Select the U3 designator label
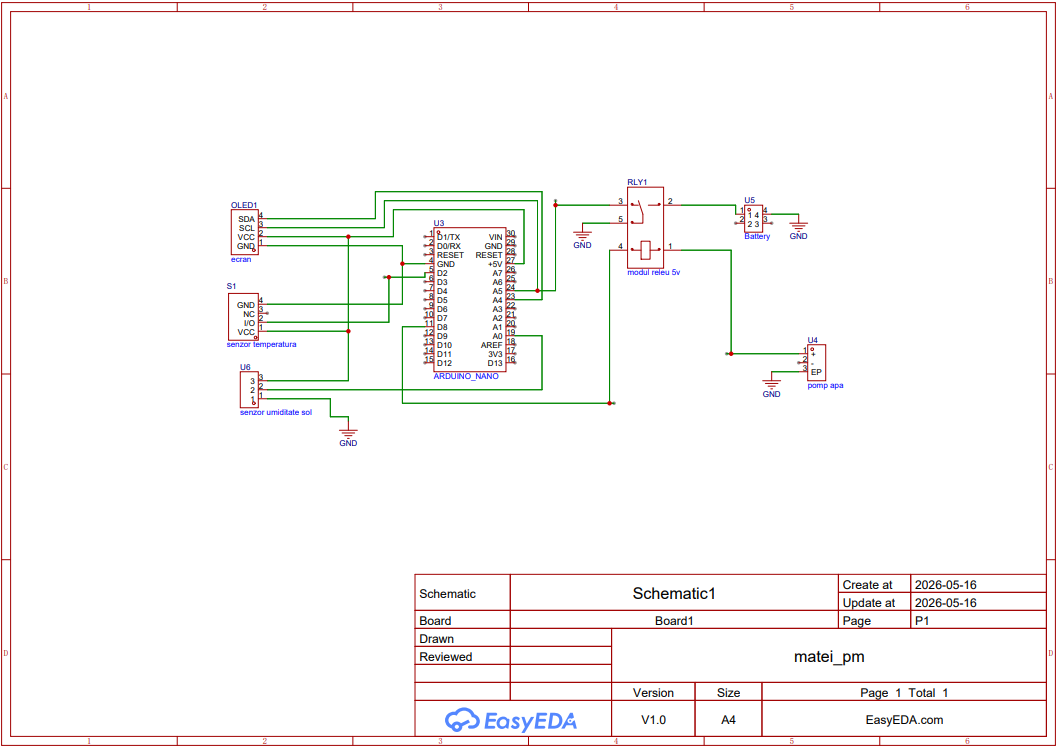The image size is (1058, 746). tap(439, 223)
